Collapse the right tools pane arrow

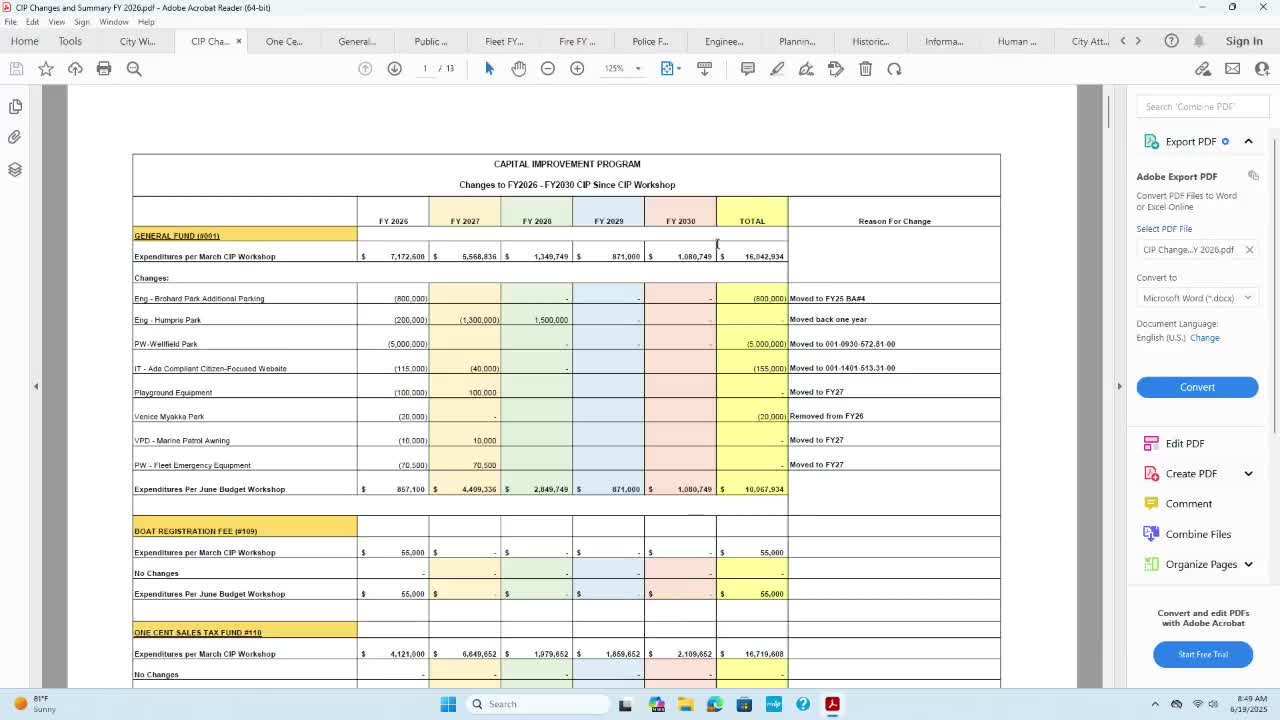[1119, 386]
